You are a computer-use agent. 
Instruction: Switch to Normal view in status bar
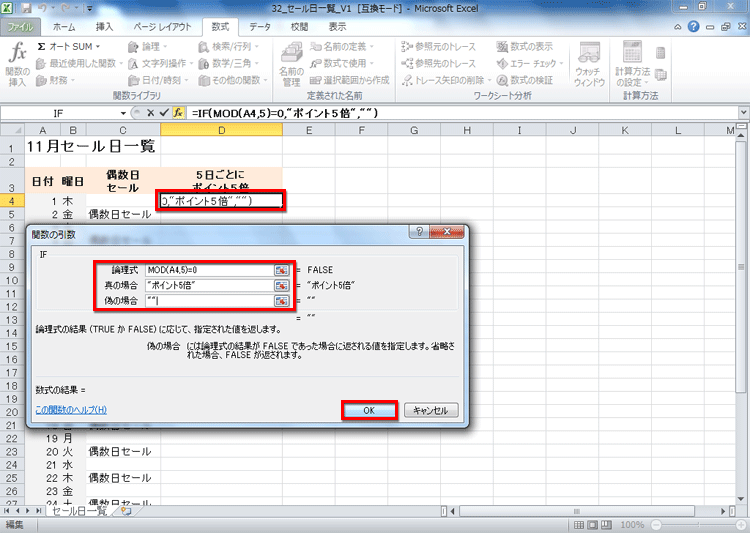579,525
